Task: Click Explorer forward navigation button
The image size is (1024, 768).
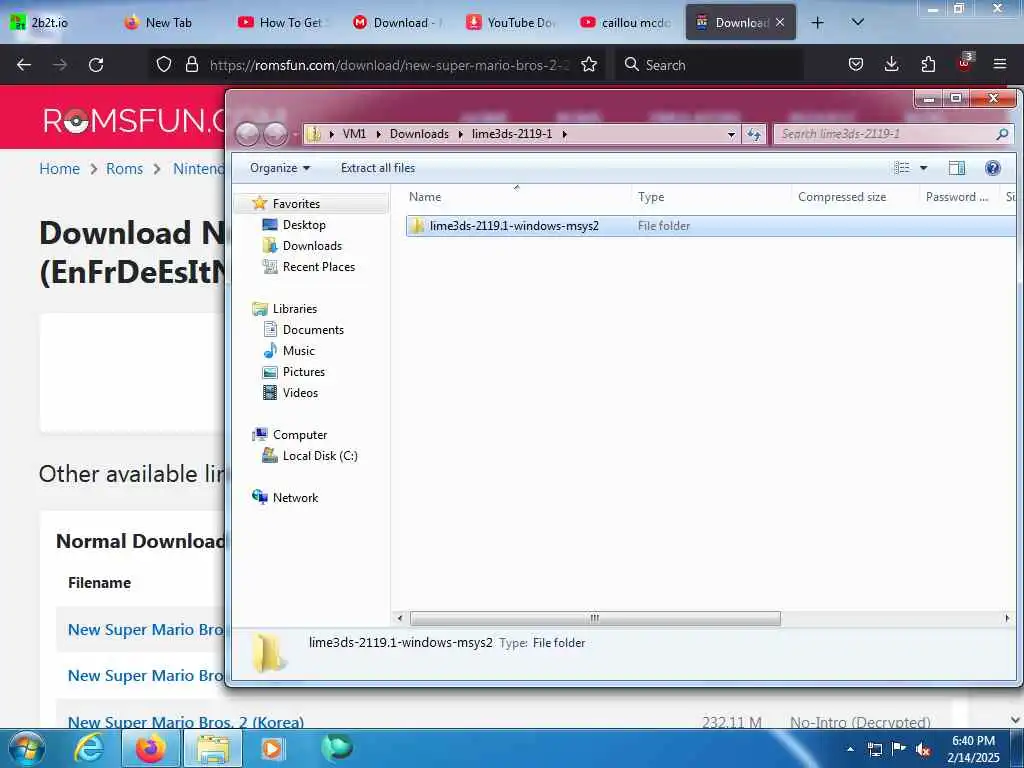Action: coord(275,134)
